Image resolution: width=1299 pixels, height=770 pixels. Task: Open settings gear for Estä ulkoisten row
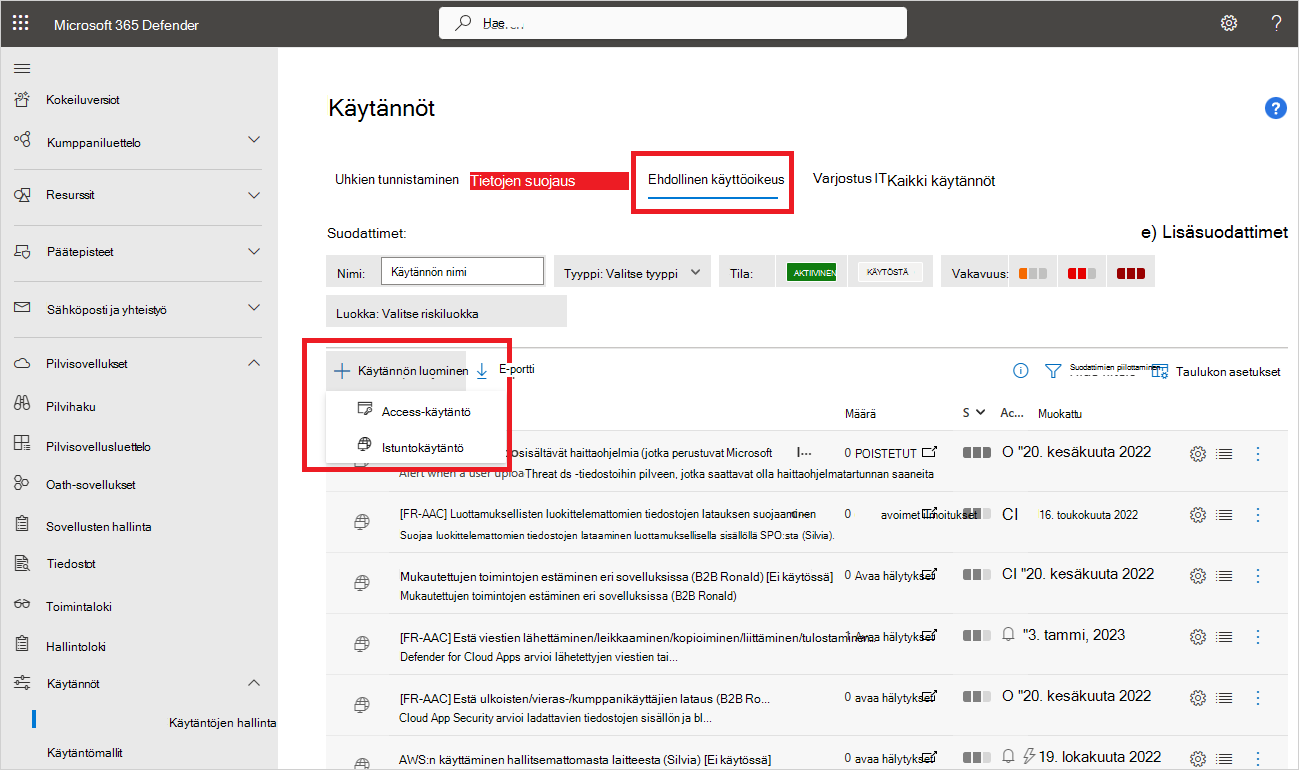pos(1198,697)
